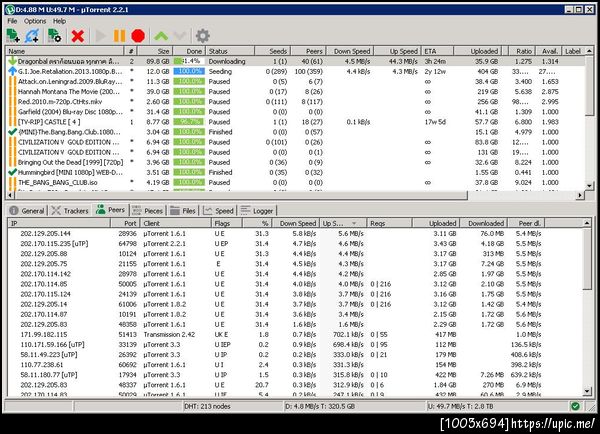Viewport: 600px width, 434px height.
Task: Sort torrents by ETA column
Action: point(437,51)
